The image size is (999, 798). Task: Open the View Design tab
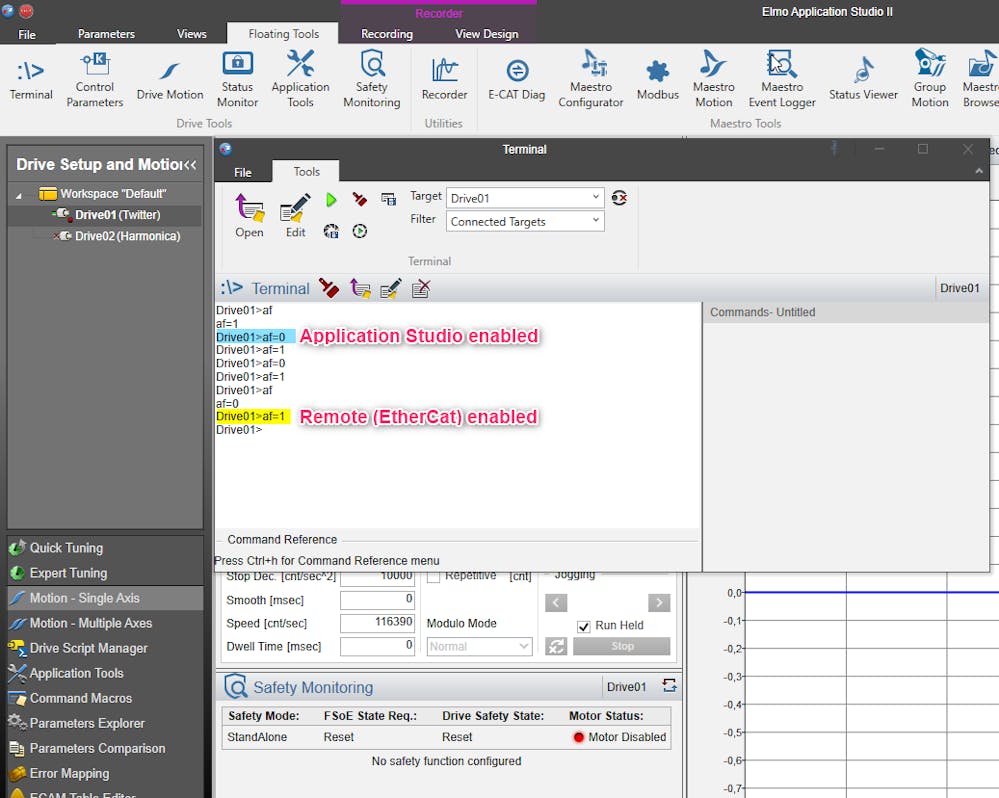pos(487,34)
